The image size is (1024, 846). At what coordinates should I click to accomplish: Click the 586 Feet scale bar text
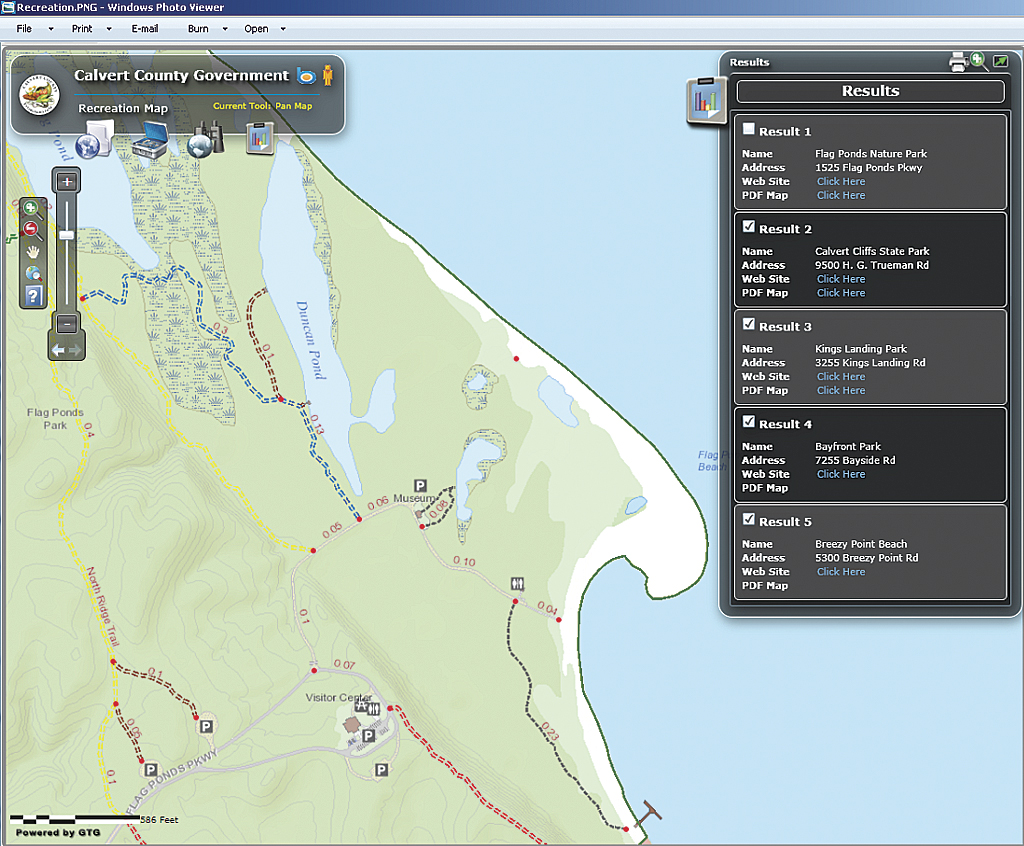pyautogui.click(x=159, y=819)
